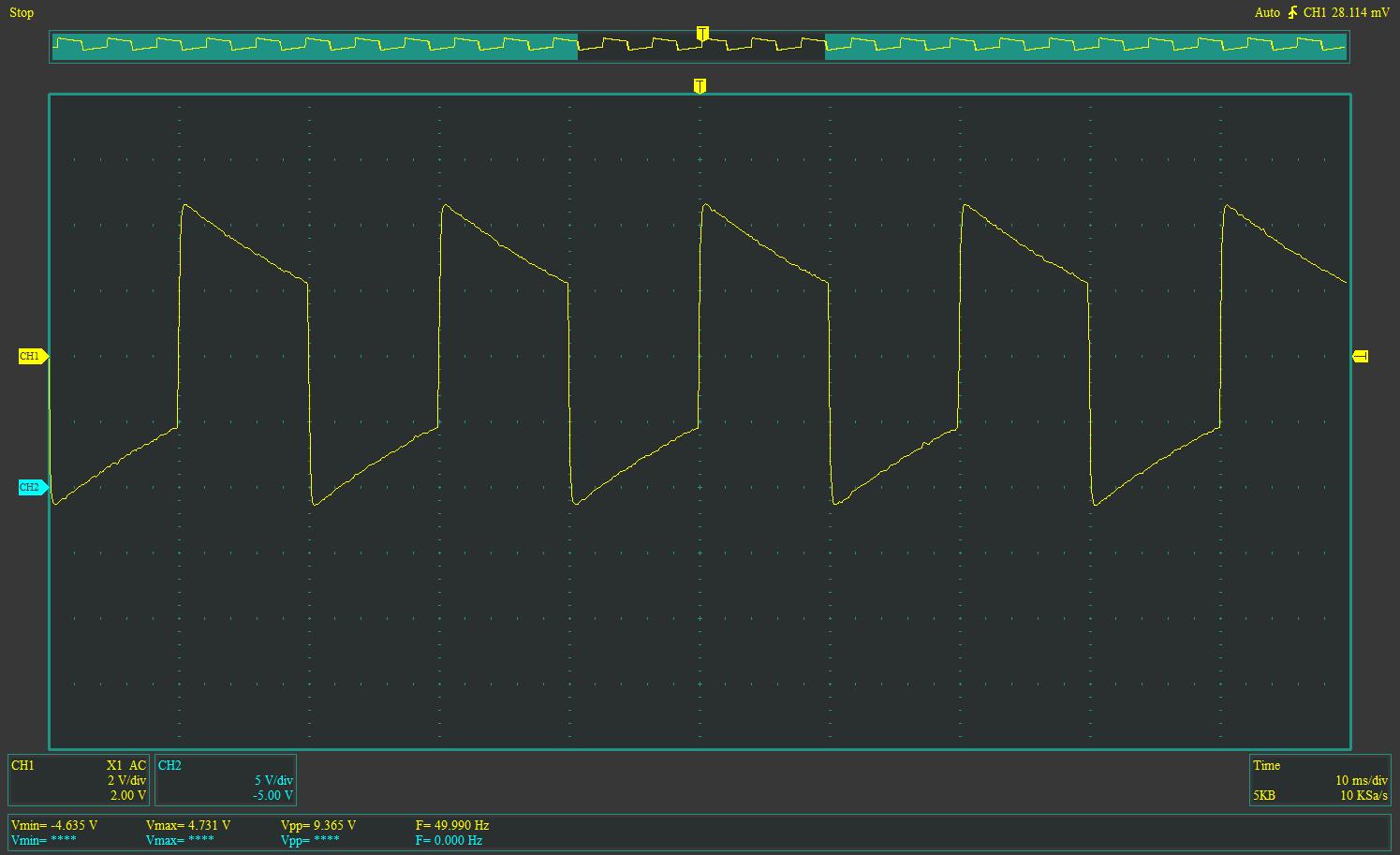Image resolution: width=1400 pixels, height=855 pixels.
Task: Click the X1 AC coupling label
Action: [126, 765]
